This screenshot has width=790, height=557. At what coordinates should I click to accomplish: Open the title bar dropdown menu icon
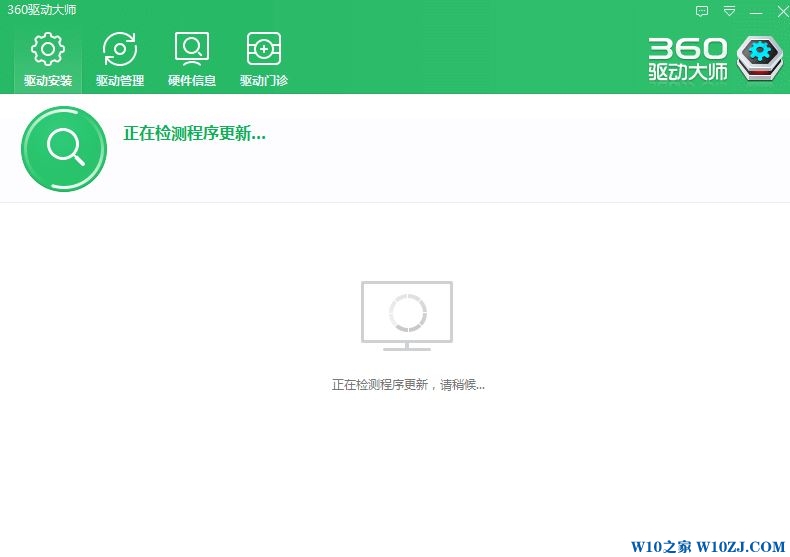point(729,11)
